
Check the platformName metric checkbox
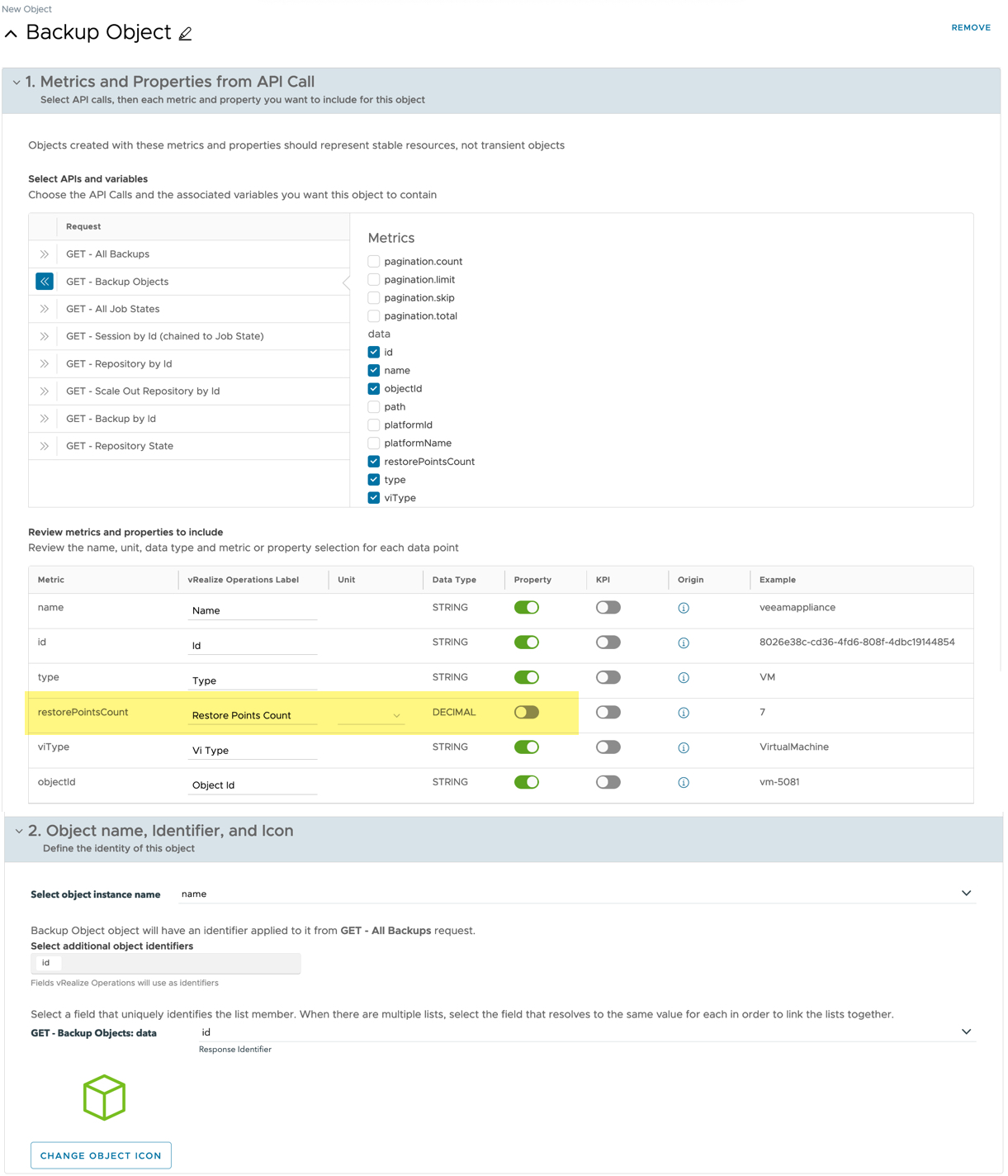click(374, 443)
